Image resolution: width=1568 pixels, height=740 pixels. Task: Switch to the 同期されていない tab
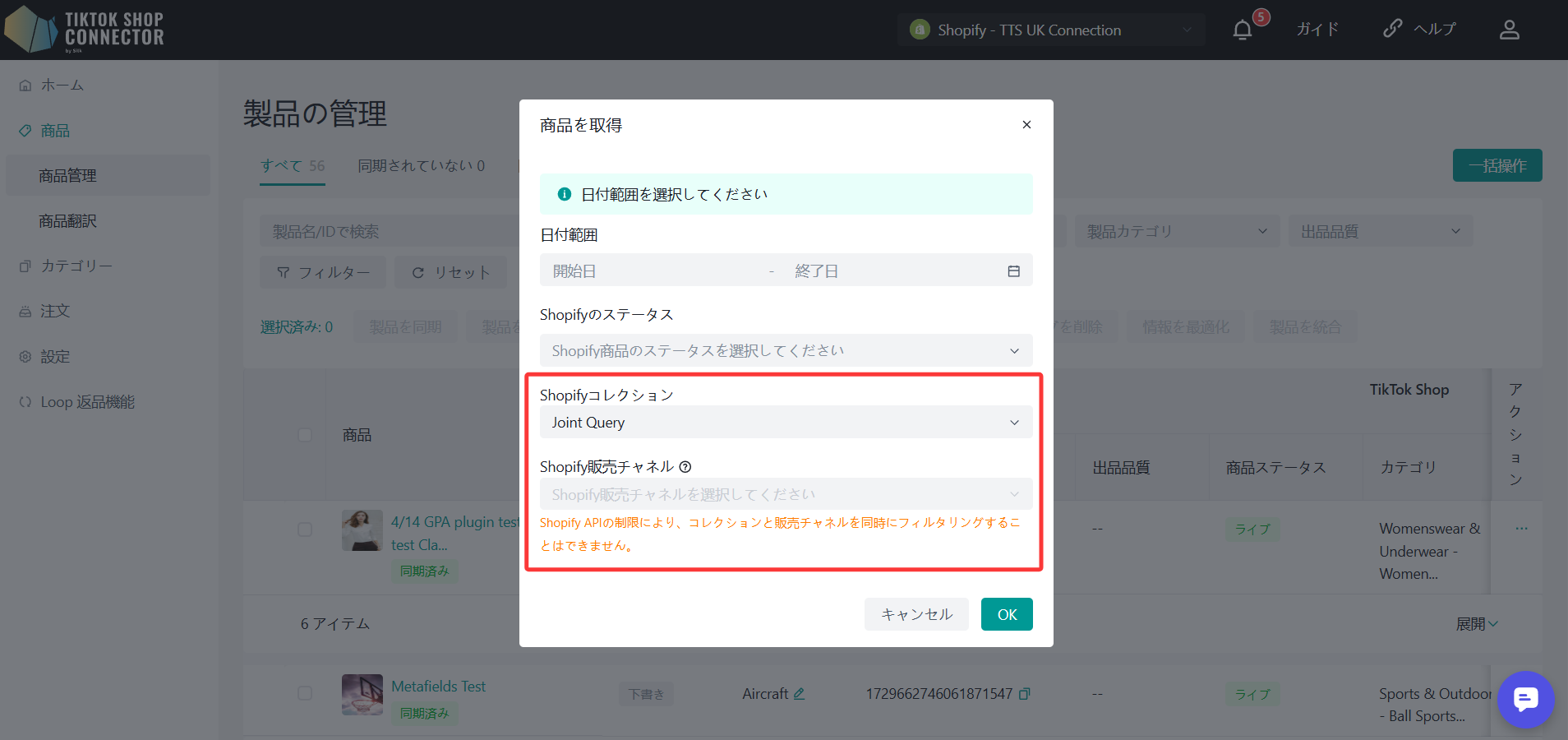421,166
